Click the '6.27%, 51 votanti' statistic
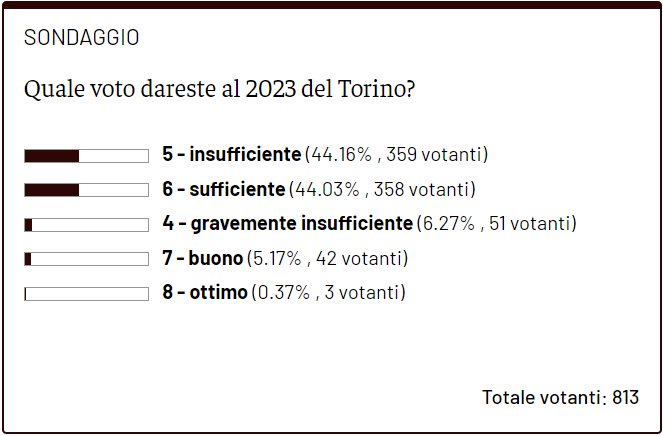This screenshot has height=436, width=663. click(495, 224)
